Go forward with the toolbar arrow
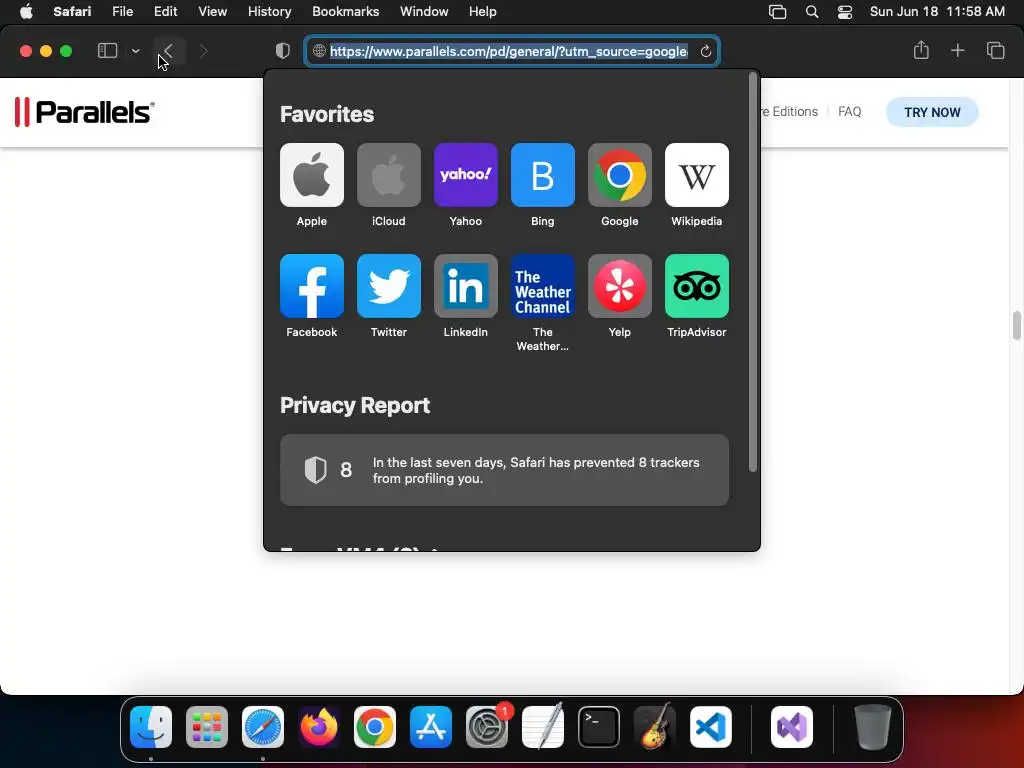 203,51
